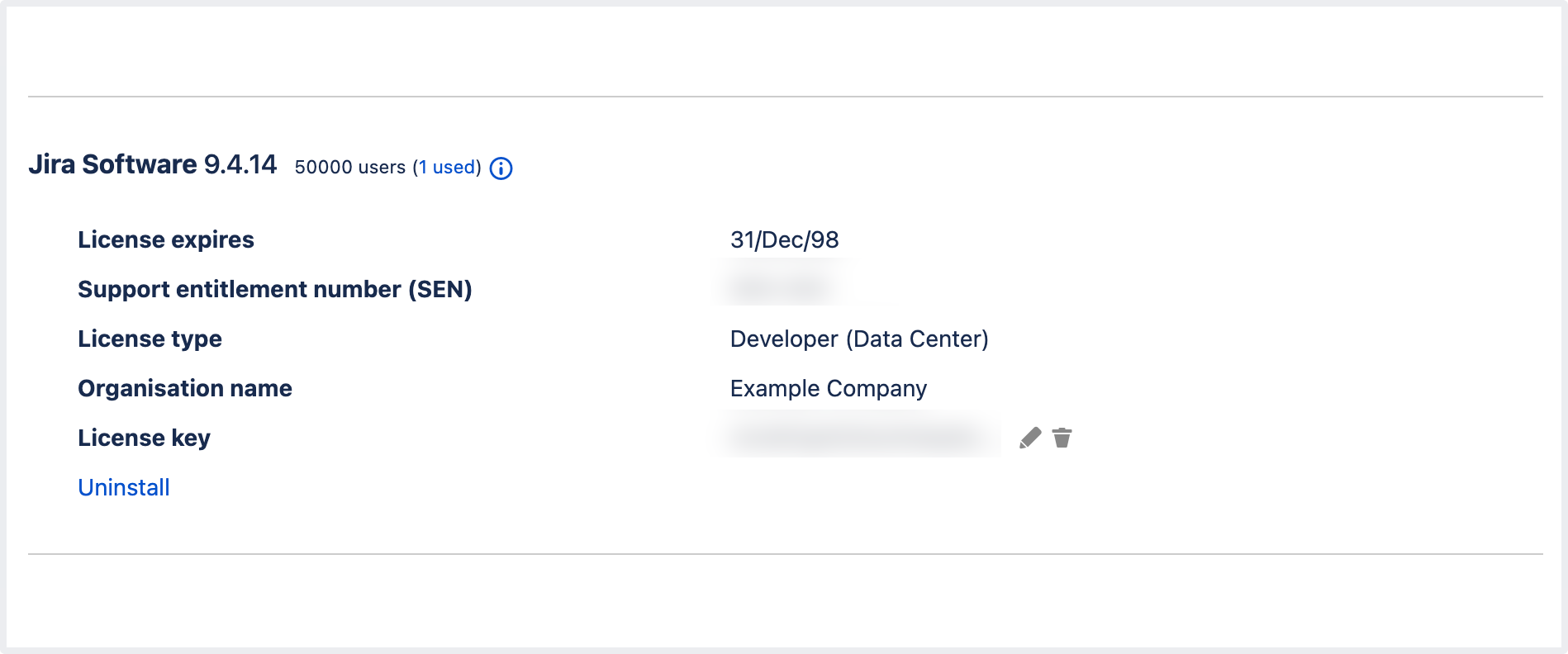Click the horizontal divider above Jira Software
Viewport: 1568px width, 654px height.
click(785, 97)
